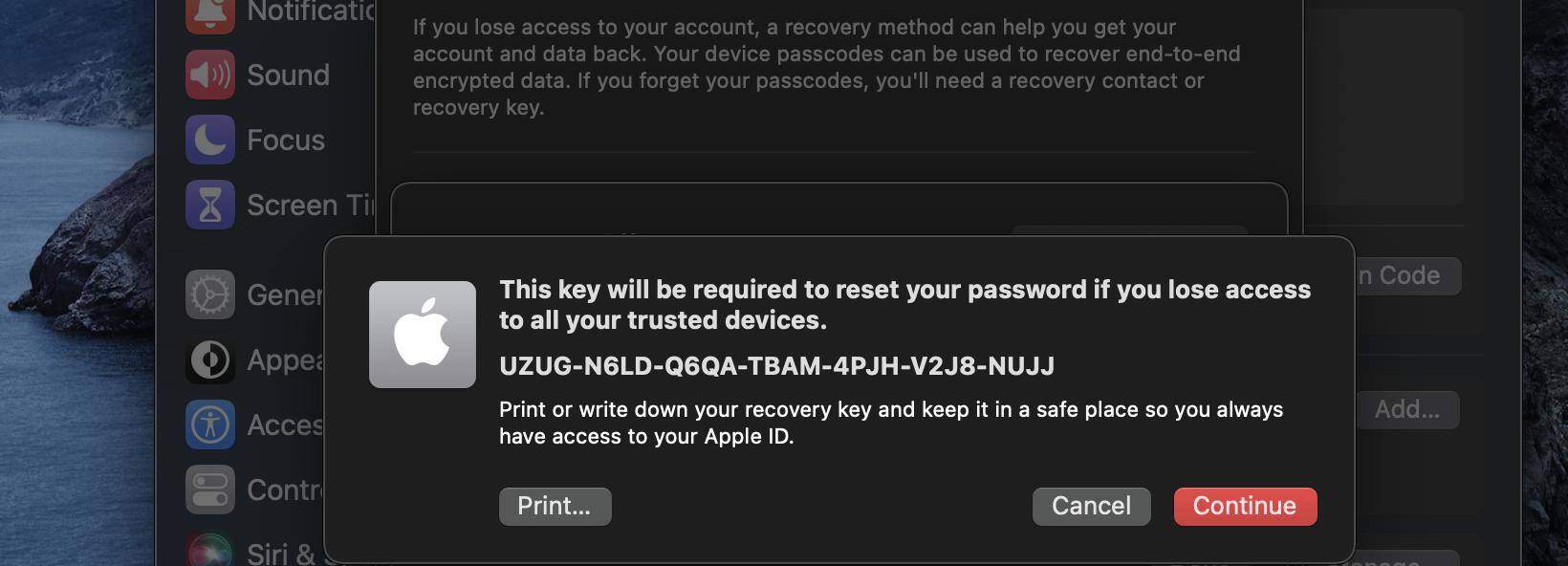Select the Focus moon icon
The height and width of the screenshot is (566, 1568).
(210, 140)
